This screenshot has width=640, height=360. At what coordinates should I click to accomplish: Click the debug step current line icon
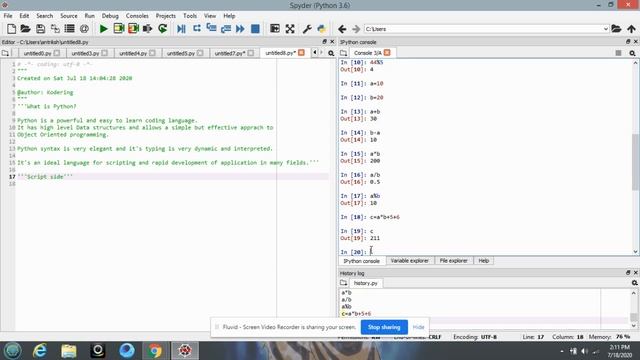(x=196, y=29)
